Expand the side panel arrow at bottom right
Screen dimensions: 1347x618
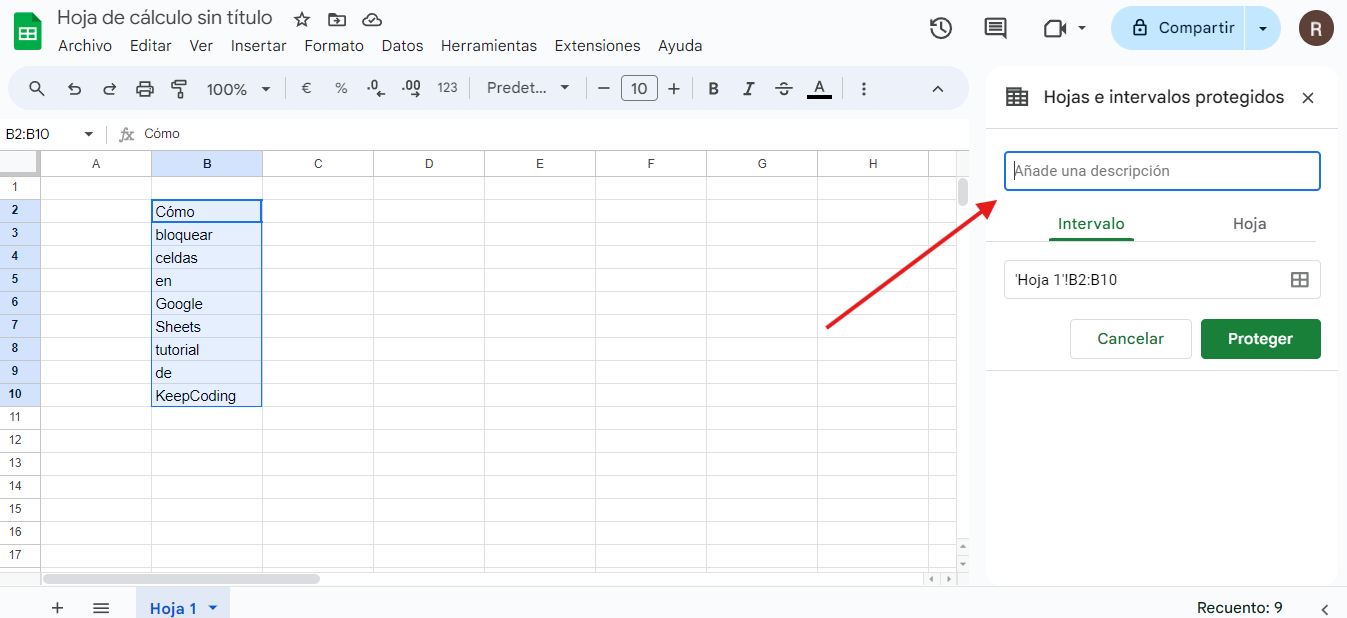pos(1325,608)
